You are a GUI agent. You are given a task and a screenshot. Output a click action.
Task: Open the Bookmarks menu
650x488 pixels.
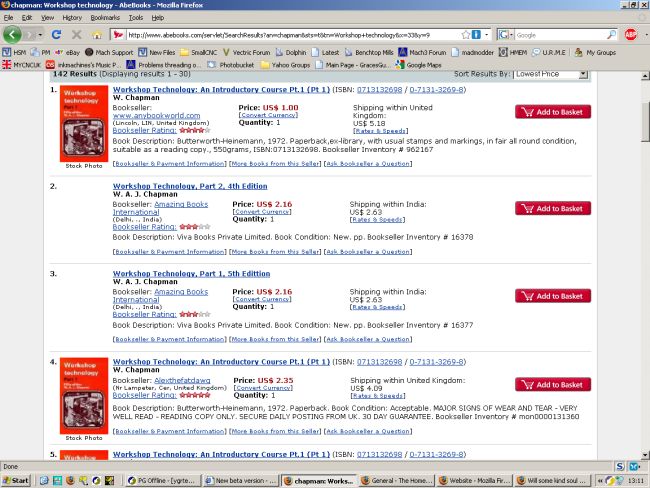pos(105,17)
